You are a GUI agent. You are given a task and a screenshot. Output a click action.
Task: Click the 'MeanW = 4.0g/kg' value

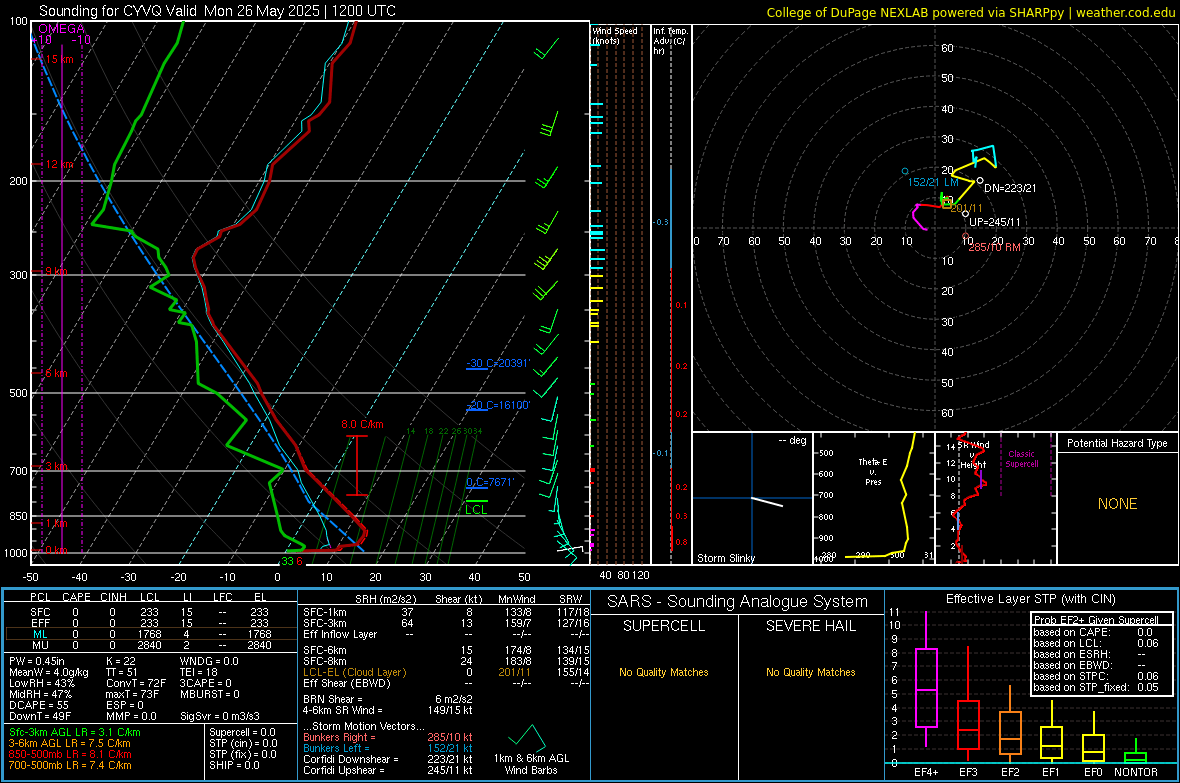tap(49, 672)
